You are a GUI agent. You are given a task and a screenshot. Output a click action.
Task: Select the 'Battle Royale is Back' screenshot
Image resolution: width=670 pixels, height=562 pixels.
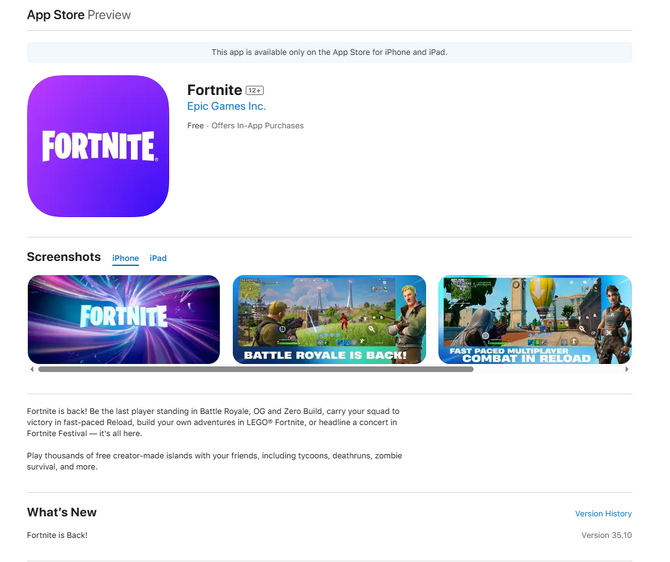(x=329, y=319)
